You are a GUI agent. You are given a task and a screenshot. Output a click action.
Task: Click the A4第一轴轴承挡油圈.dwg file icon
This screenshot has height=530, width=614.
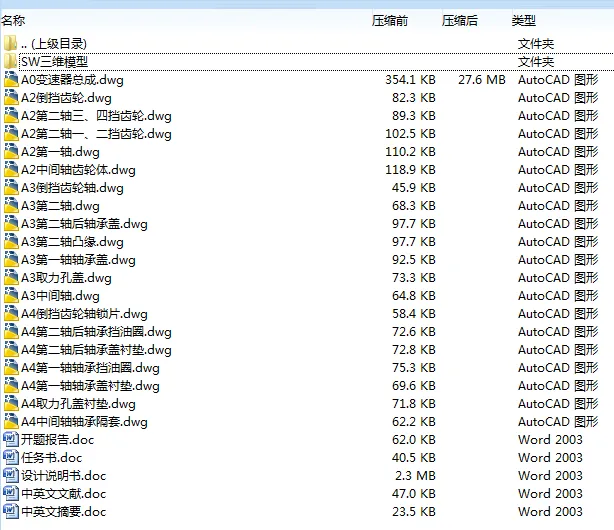click(x=11, y=368)
